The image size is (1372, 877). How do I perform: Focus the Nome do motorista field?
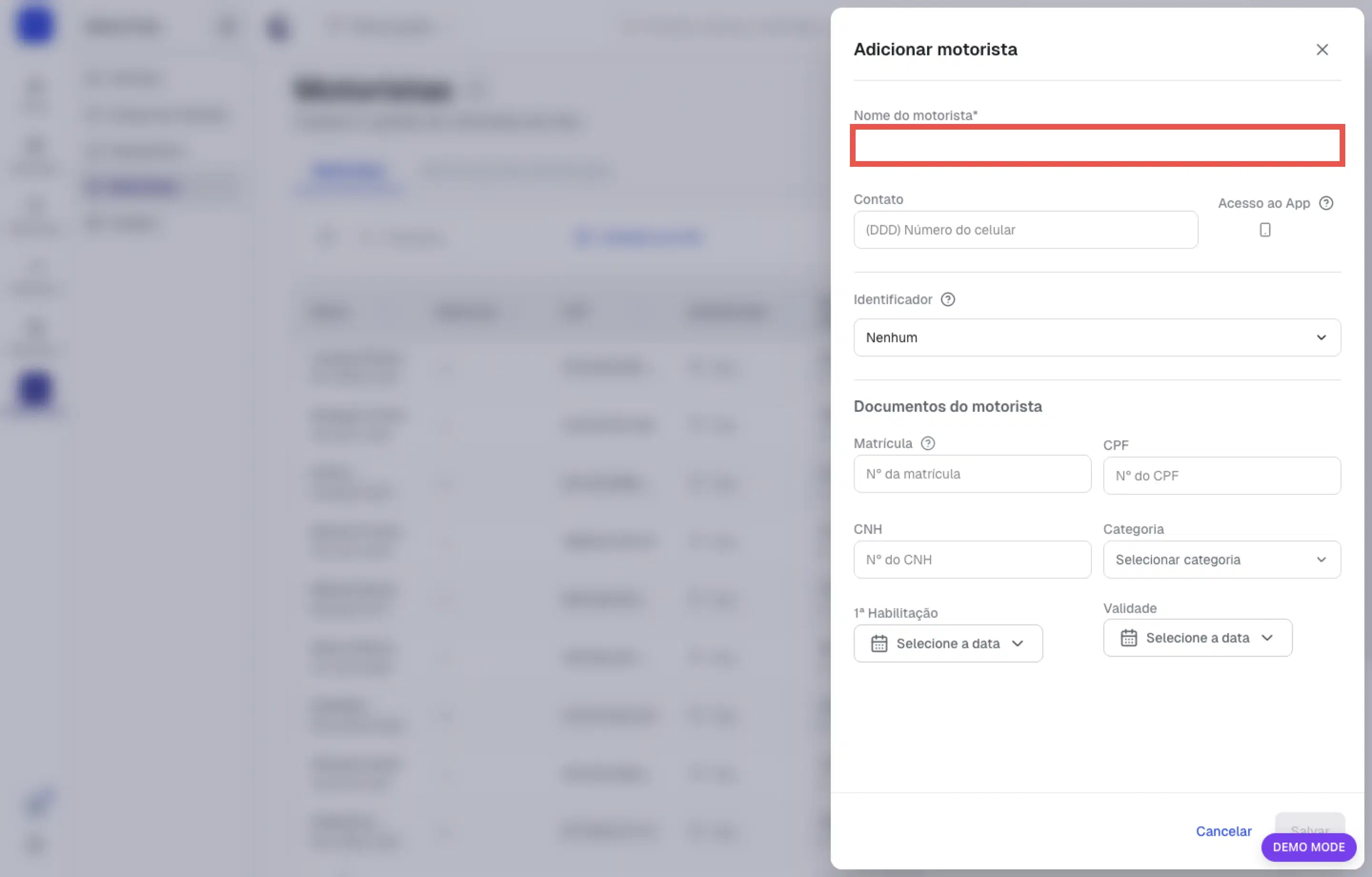[1097, 145]
